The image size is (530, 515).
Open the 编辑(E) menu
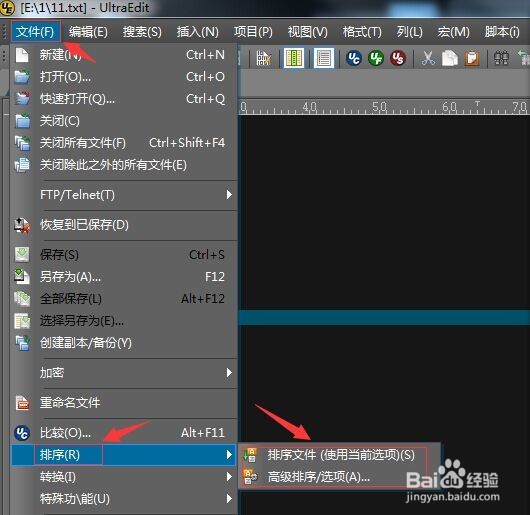click(x=88, y=32)
